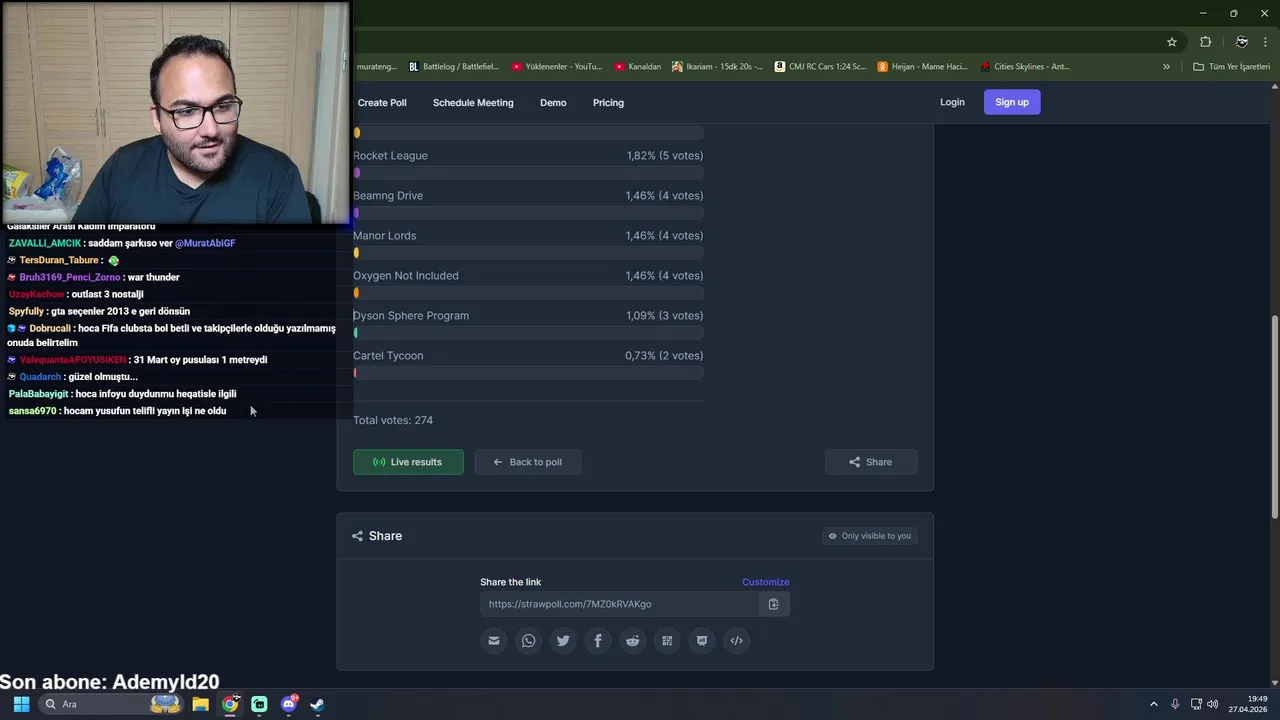Screen dimensions: 1280x720
Task: Click the Manor Lords result label
Action: coord(384,236)
